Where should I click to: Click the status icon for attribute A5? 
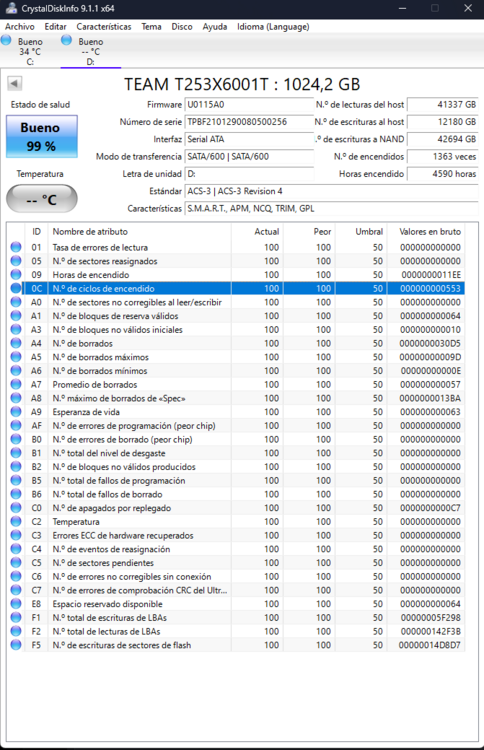tap(16, 357)
